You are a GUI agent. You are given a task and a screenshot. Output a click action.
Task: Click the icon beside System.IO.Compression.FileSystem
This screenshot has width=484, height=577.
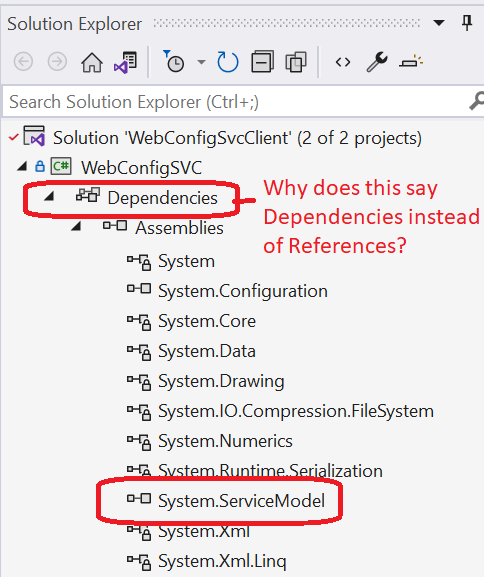pos(139,413)
